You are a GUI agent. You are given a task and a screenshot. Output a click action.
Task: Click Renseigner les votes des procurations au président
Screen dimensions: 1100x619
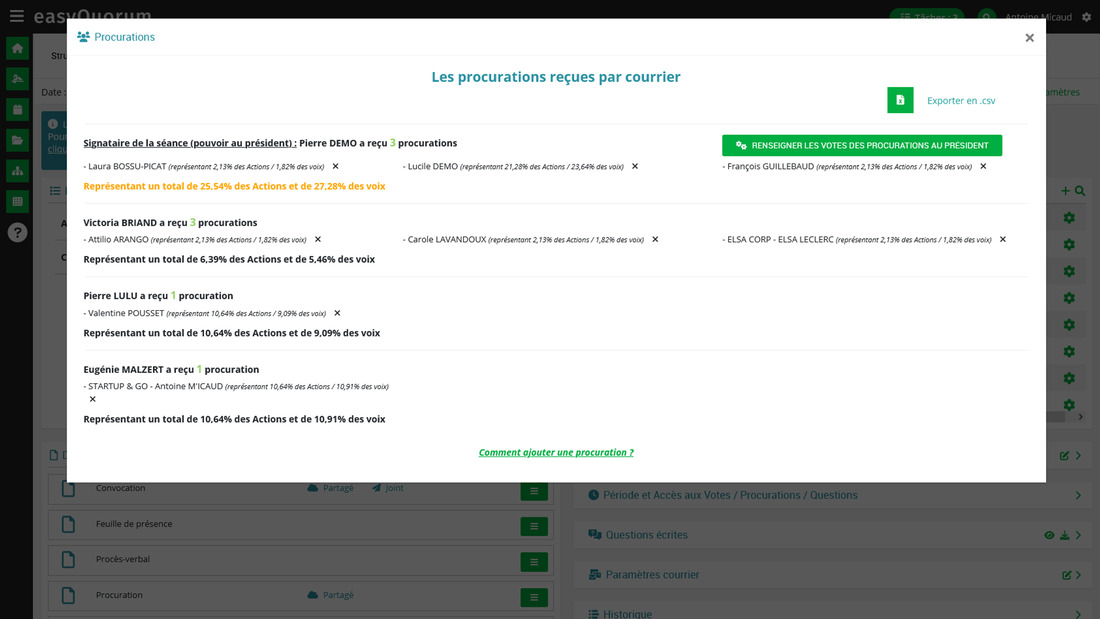click(861, 146)
